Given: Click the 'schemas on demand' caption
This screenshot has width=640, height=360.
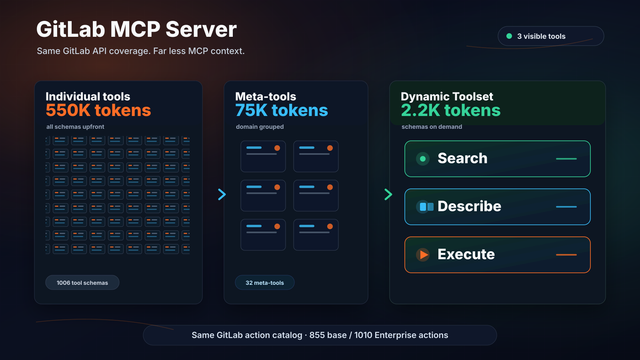Looking at the screenshot, I should (431, 127).
